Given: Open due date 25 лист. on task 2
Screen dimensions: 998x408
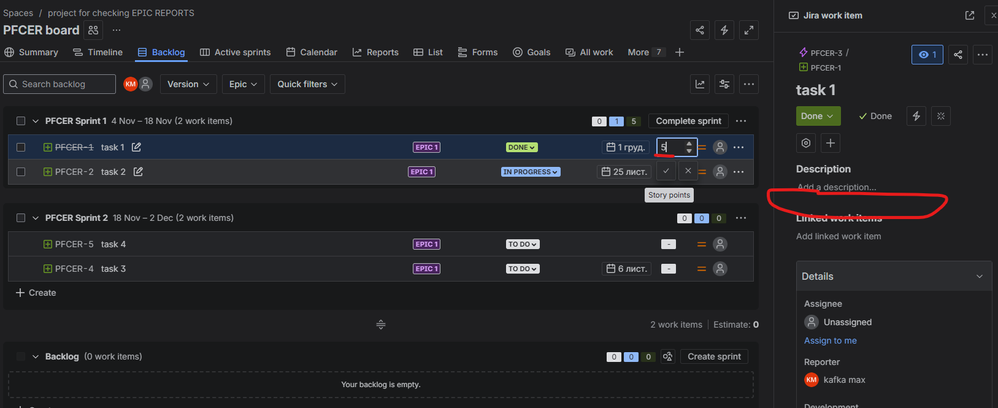Looking at the screenshot, I should [x=624, y=171].
